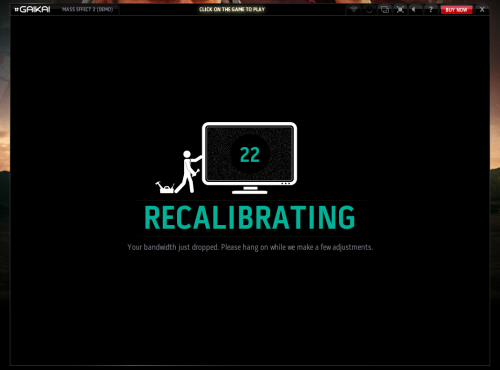Close the Gaikai player with the X
Screen dimensions: 500x370
pos(482,9)
